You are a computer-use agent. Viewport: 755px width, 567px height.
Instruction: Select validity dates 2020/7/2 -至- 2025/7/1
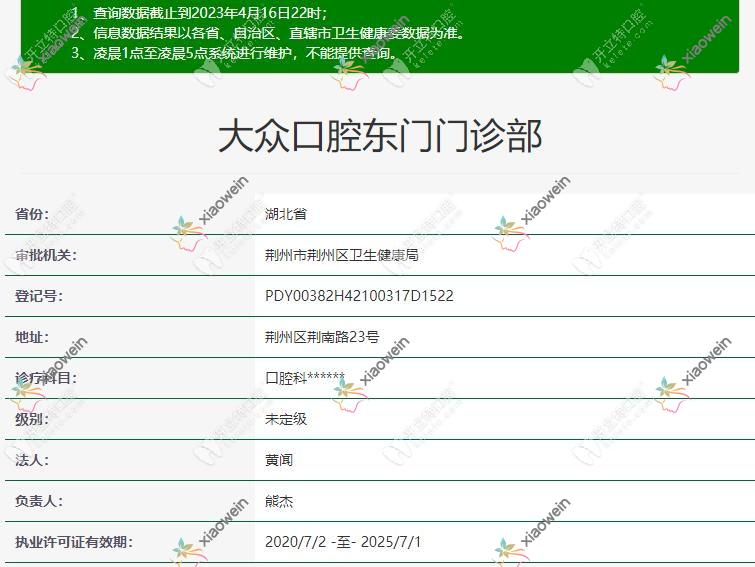[343, 542]
